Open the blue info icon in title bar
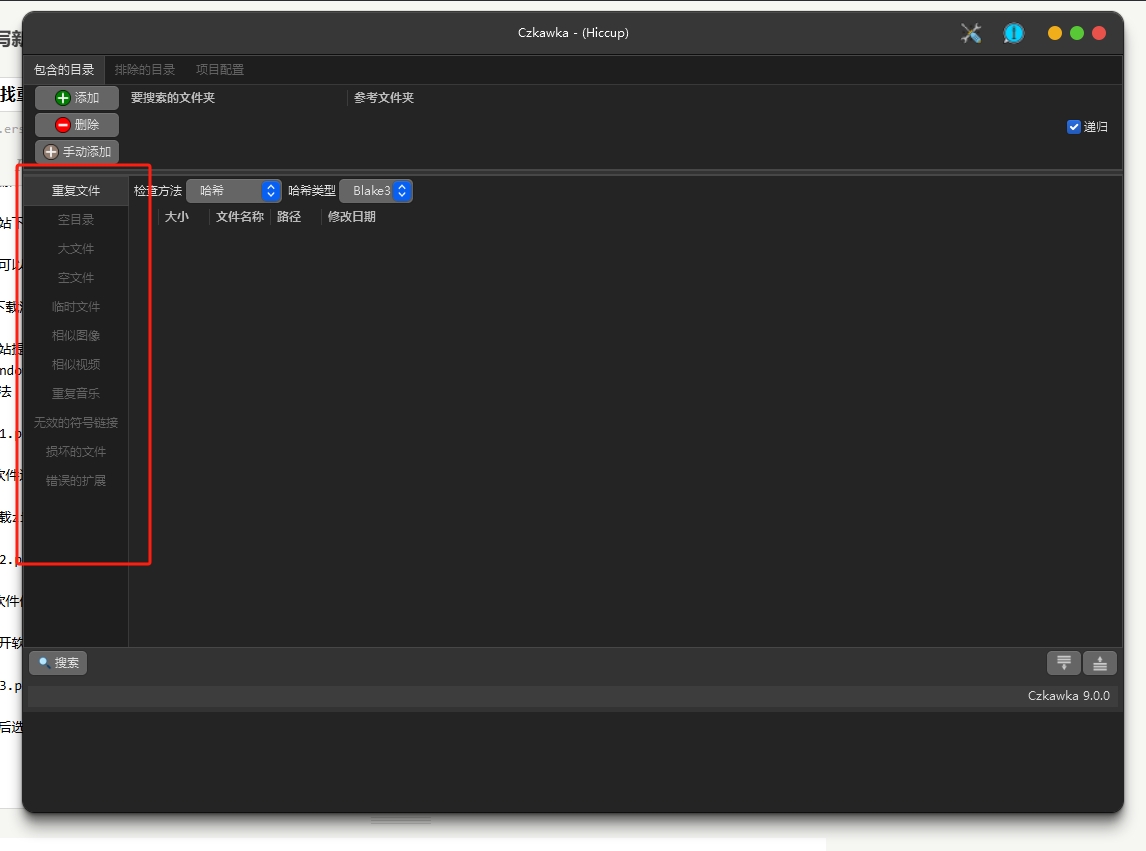The image size is (1146, 851). [x=1014, y=33]
